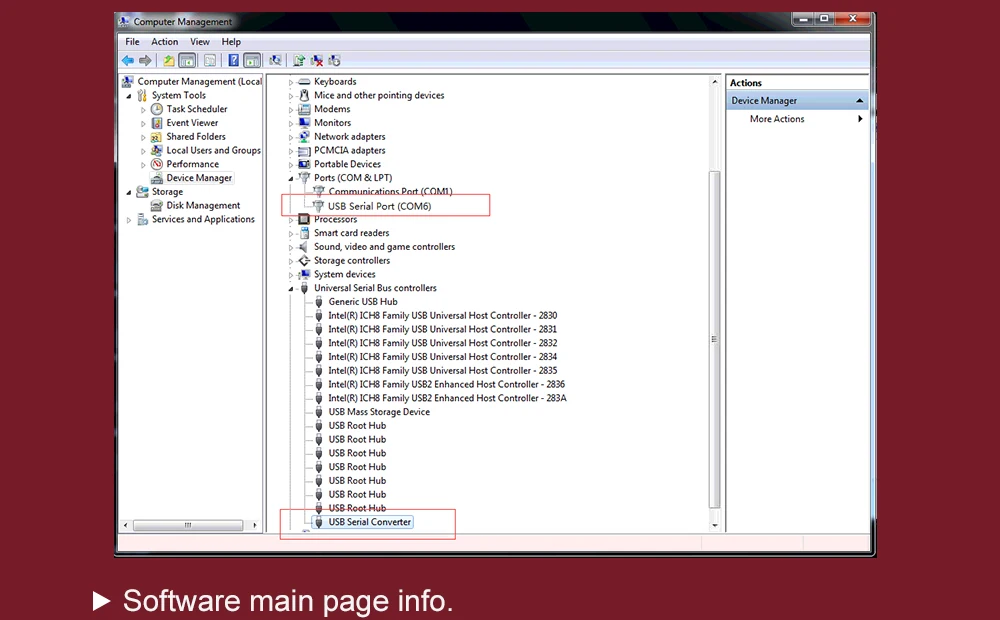Expand the Event Viewer node arrow
Viewport: 1000px width, 620px height.
coord(143,123)
